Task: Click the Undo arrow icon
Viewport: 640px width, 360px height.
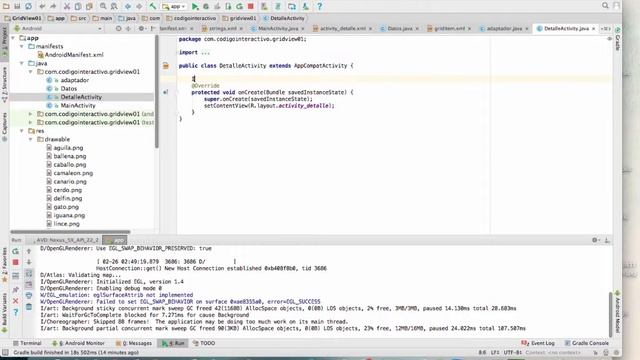Action: (x=42, y=6)
